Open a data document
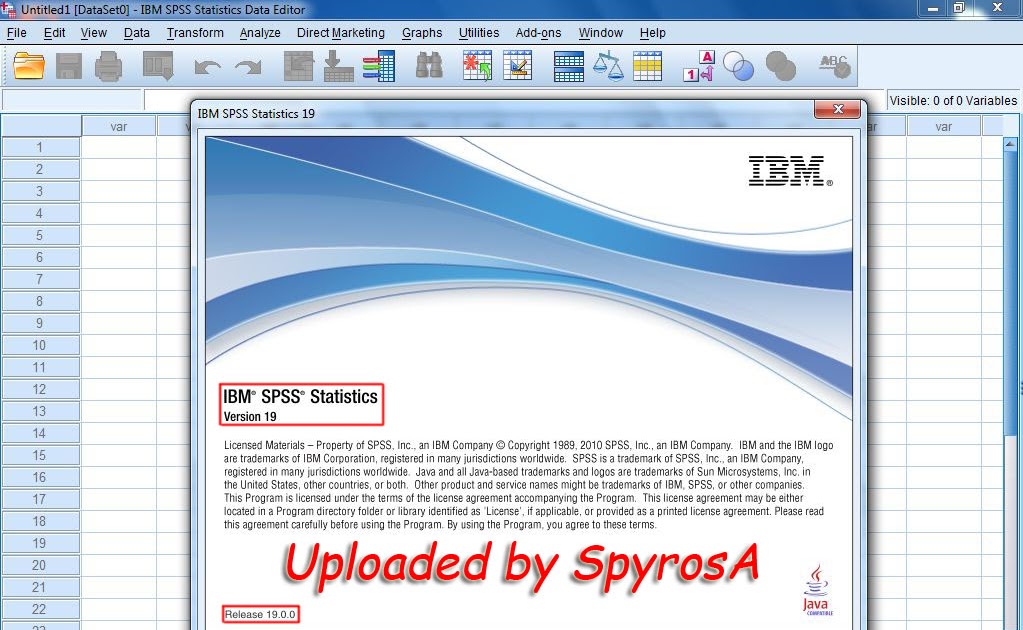 click(27, 65)
